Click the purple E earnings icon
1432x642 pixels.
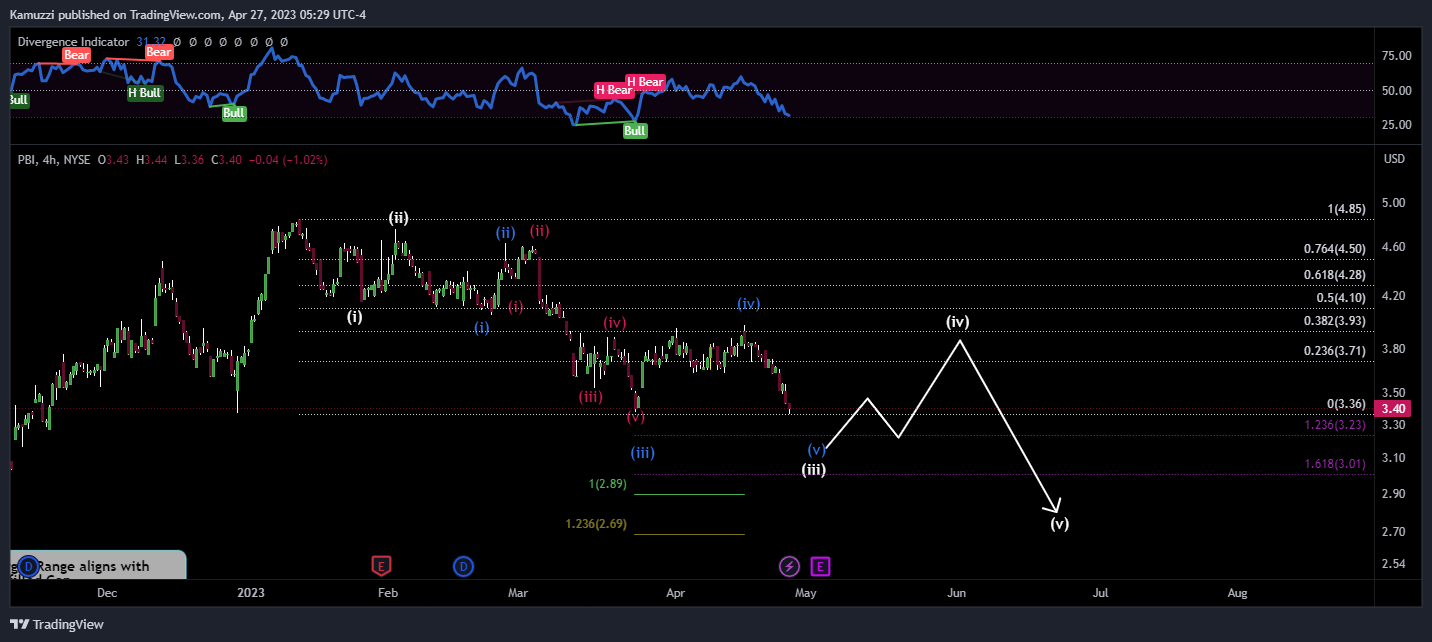click(820, 567)
